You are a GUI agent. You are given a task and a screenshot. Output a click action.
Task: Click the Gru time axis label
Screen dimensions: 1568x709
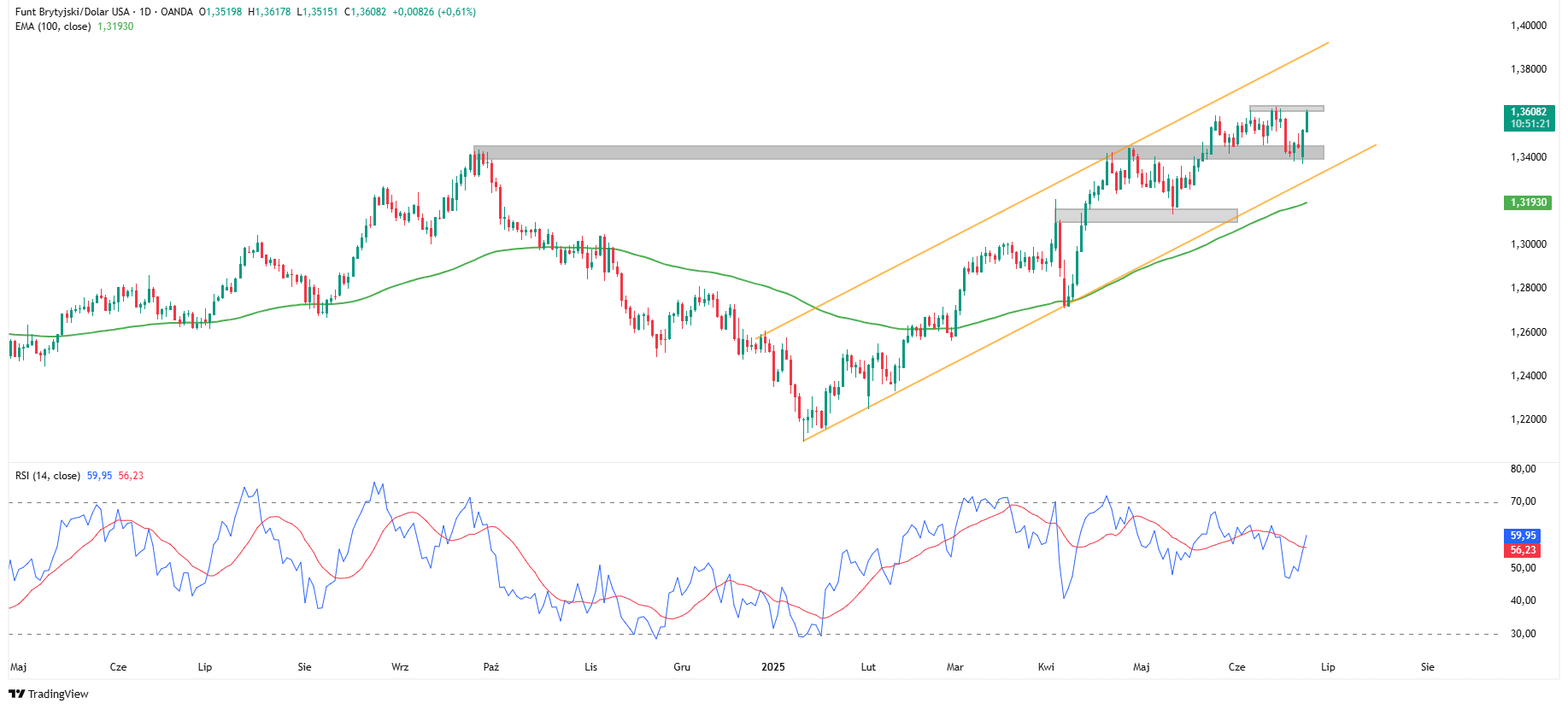[x=682, y=667]
